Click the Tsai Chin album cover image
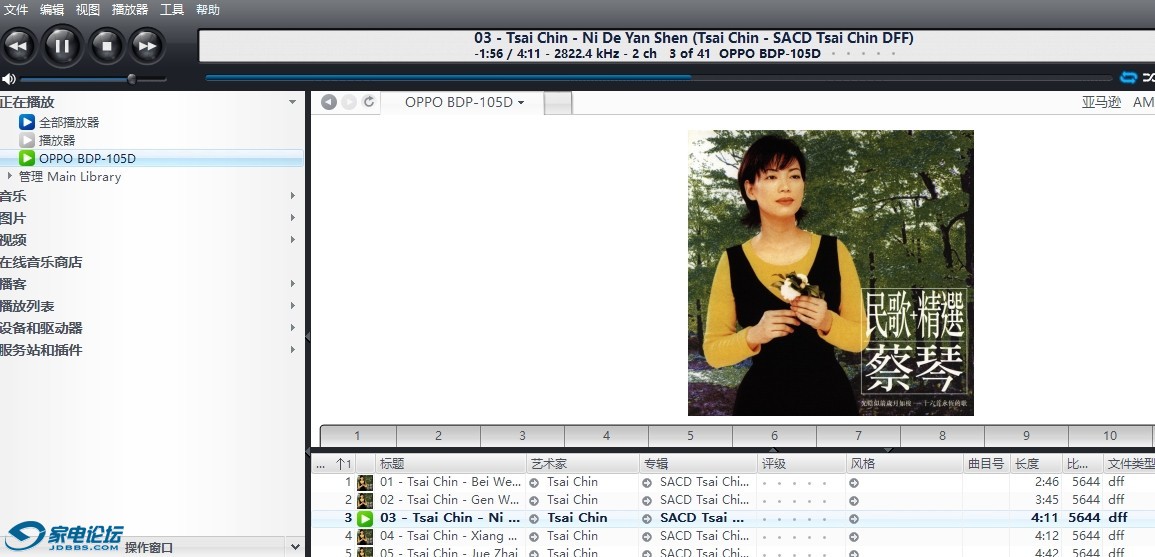This screenshot has width=1155, height=557. click(830, 272)
